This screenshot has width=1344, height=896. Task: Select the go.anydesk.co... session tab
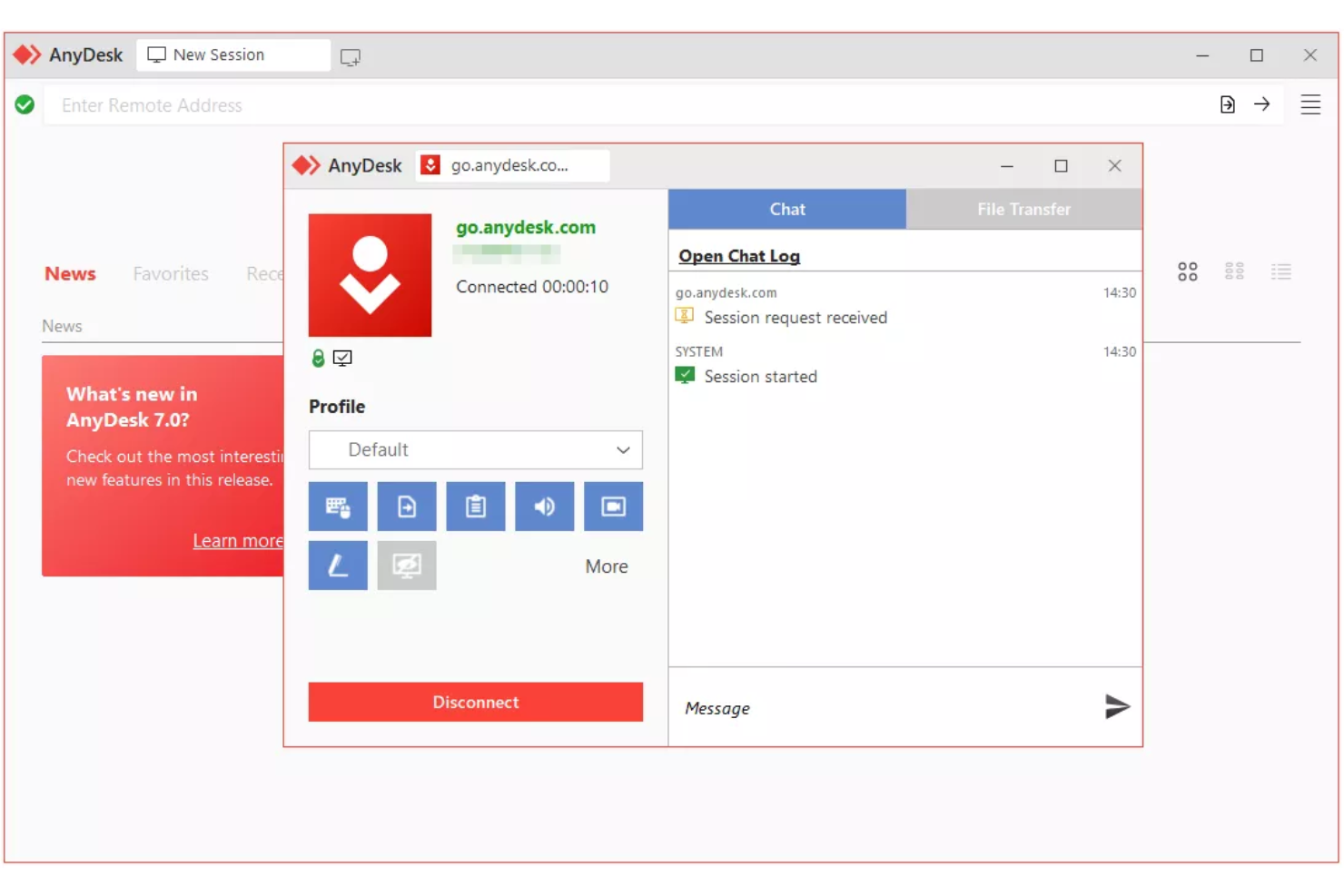coord(512,165)
